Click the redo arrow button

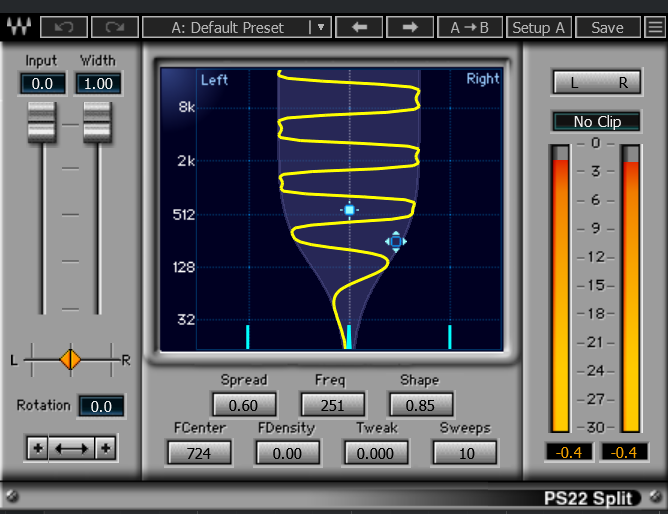tap(115, 28)
